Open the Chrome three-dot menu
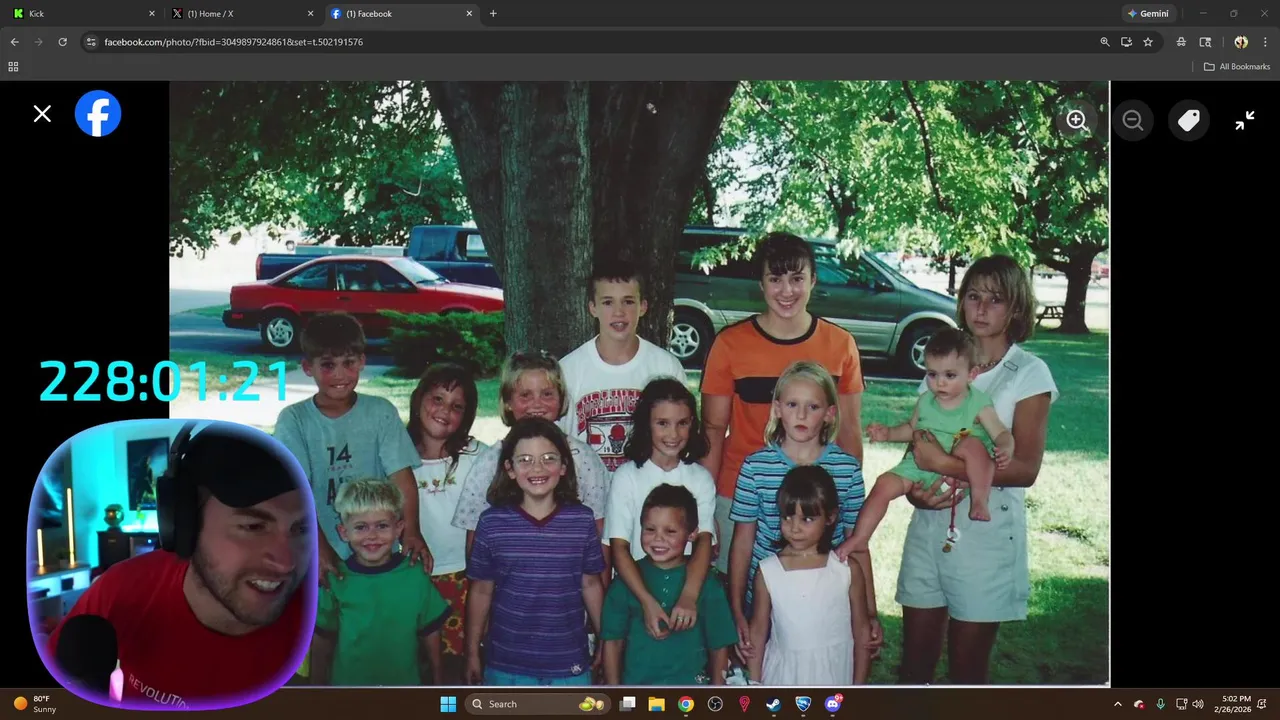Screen dimensions: 1280x720 point(1265,42)
